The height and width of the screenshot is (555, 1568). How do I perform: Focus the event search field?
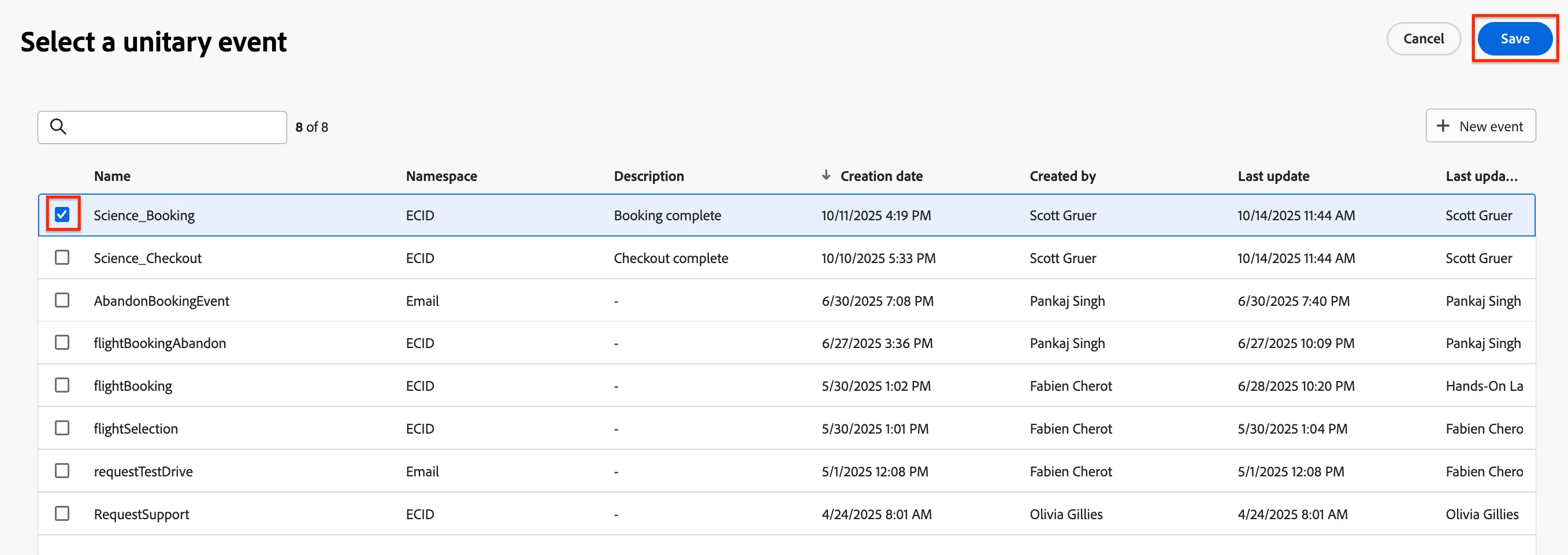162,127
